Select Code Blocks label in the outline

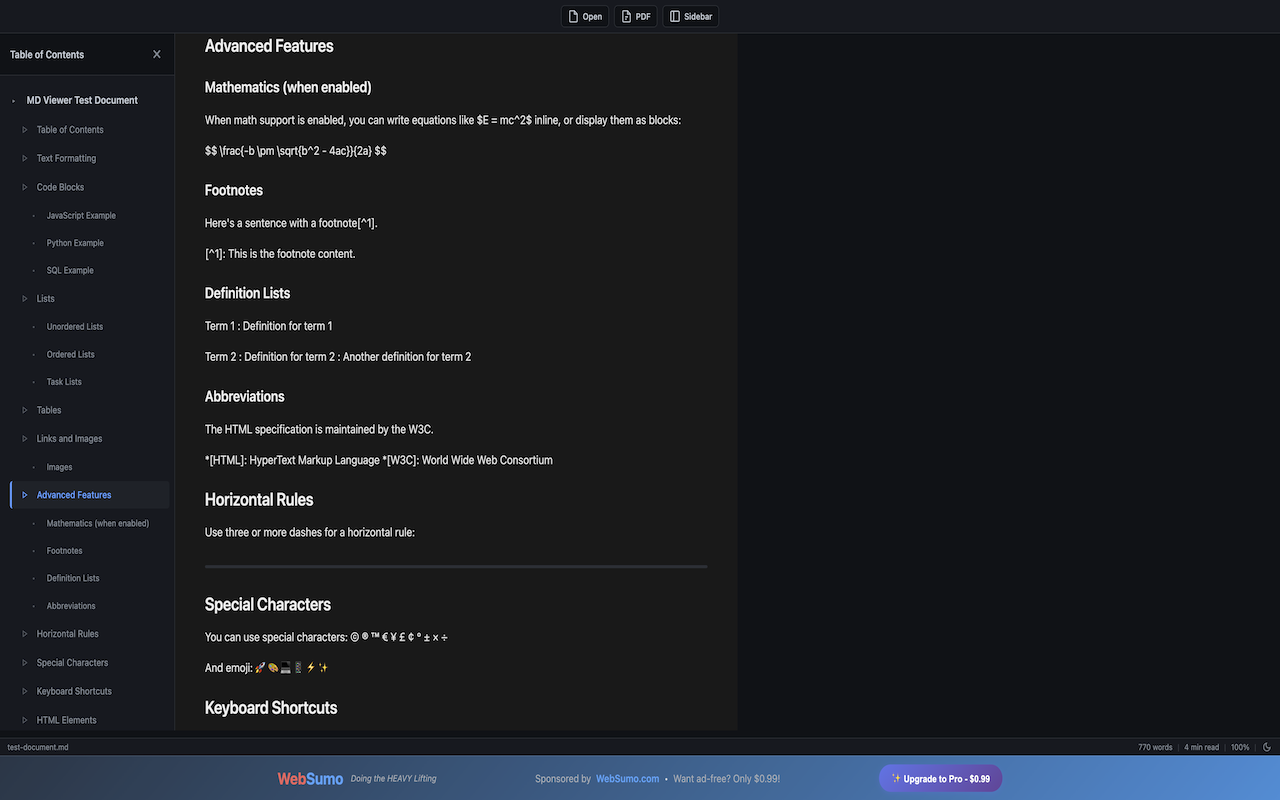click(x=60, y=187)
